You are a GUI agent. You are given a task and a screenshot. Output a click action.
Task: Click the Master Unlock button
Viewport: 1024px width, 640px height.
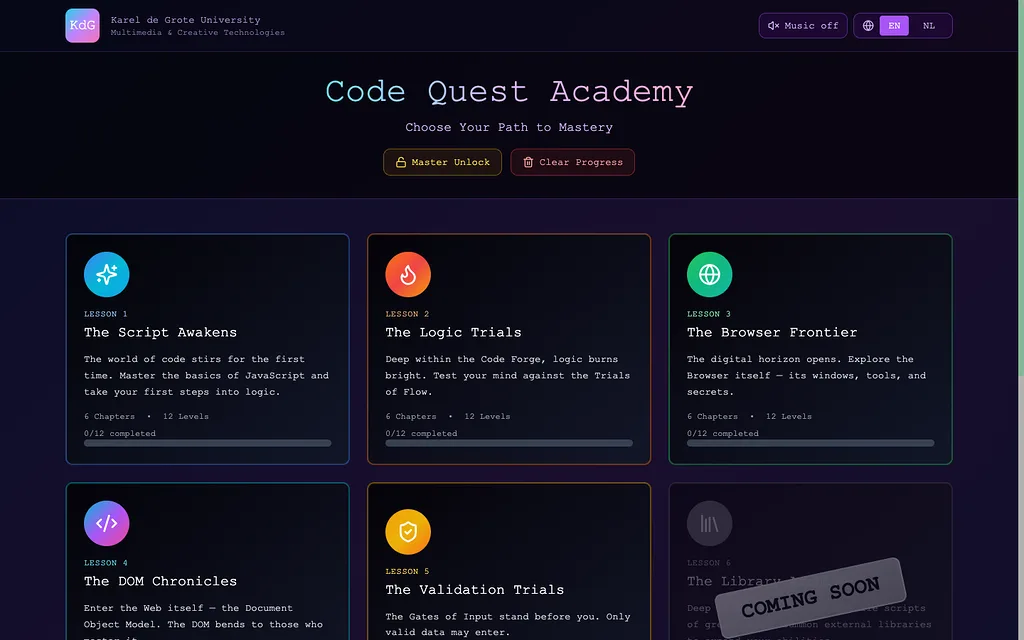tap(442, 162)
